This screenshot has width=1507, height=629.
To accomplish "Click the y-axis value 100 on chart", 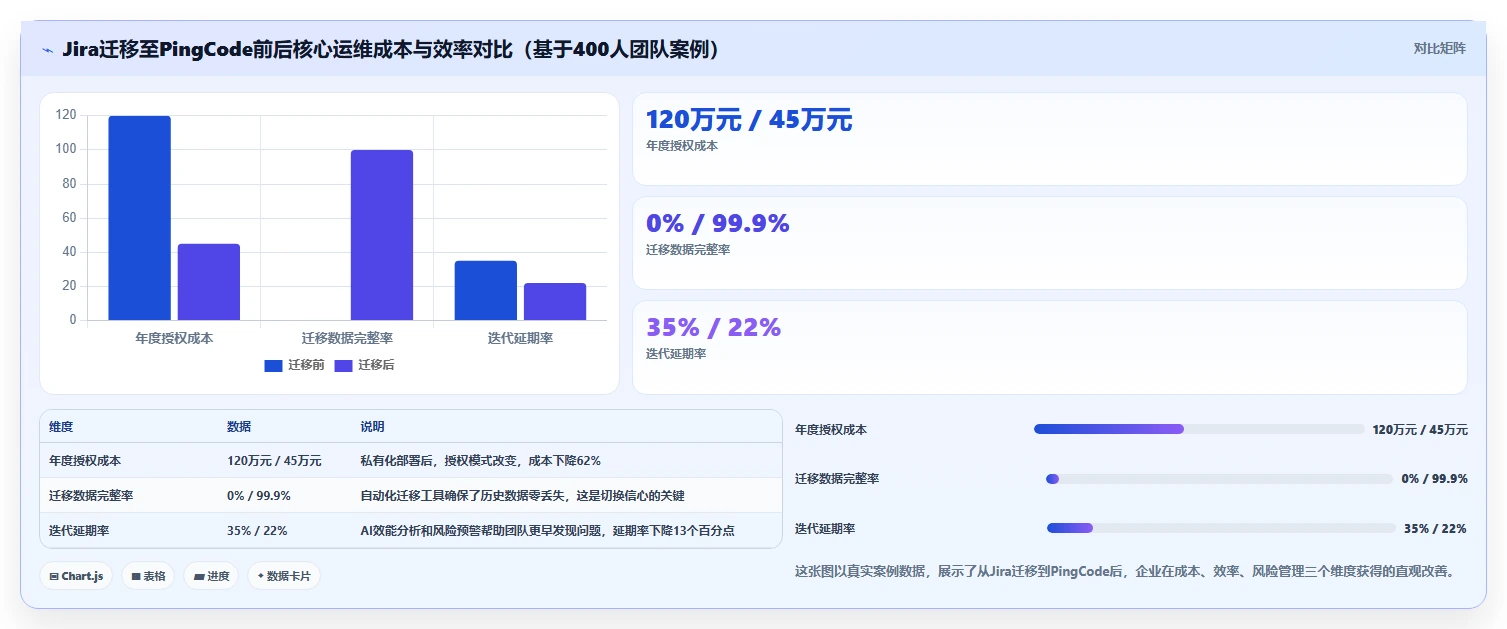I will pos(66,149).
